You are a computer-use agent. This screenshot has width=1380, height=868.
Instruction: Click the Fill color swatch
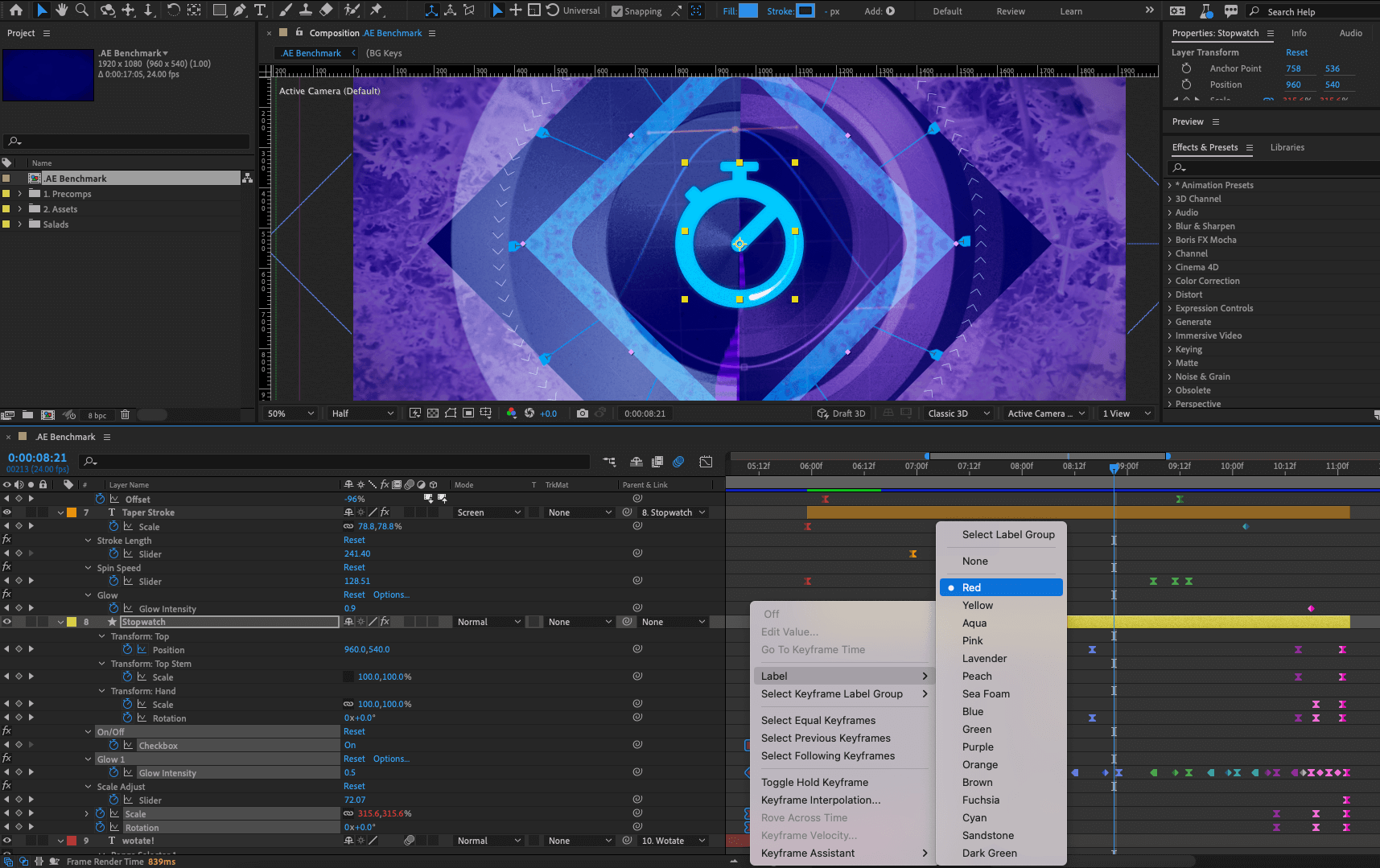point(748,11)
